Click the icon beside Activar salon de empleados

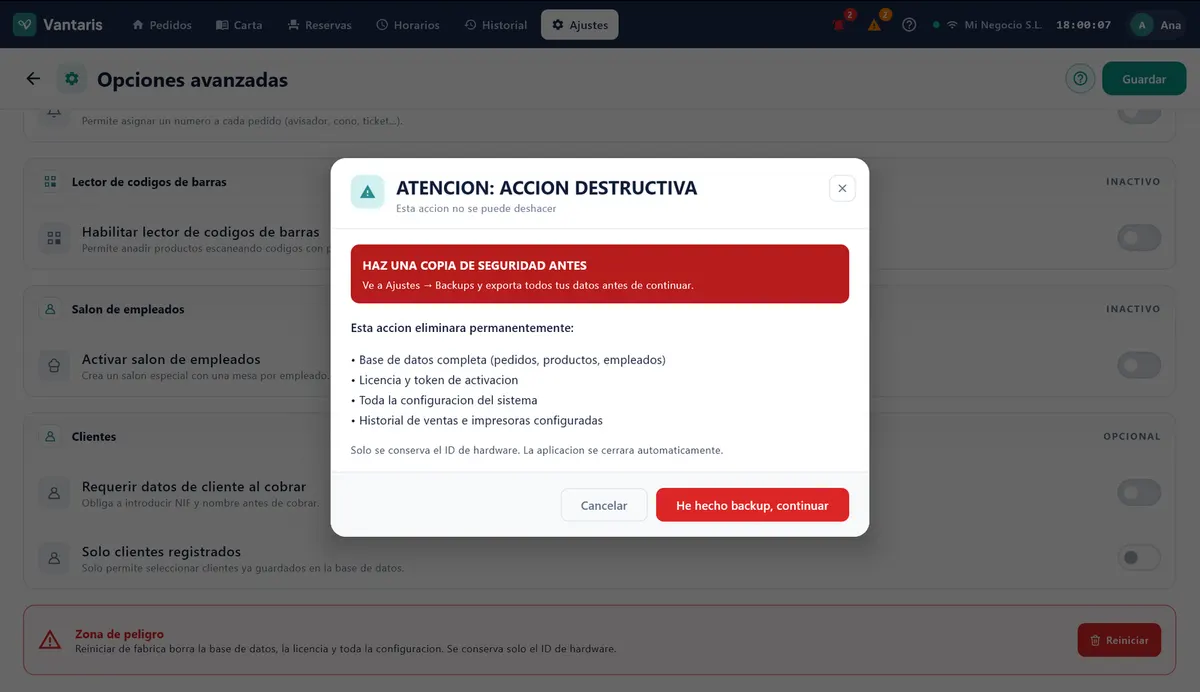(54, 365)
